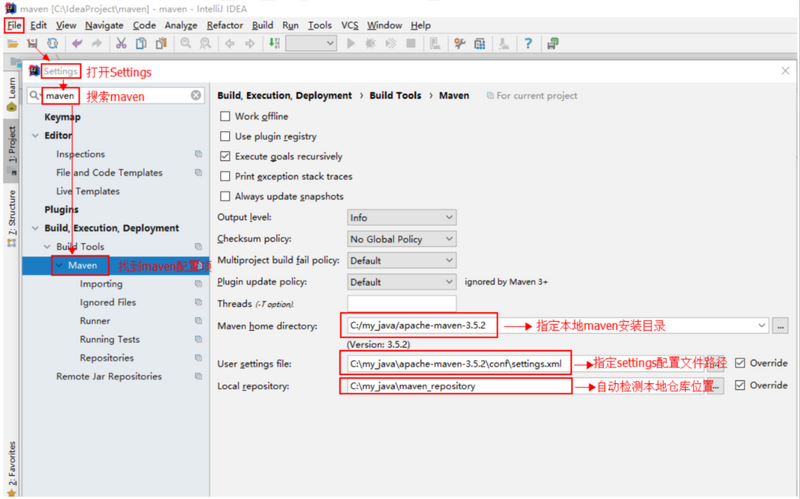The width and height of the screenshot is (800, 499).
Task: Select Importing under Maven
Action: pyautogui.click(x=101, y=284)
